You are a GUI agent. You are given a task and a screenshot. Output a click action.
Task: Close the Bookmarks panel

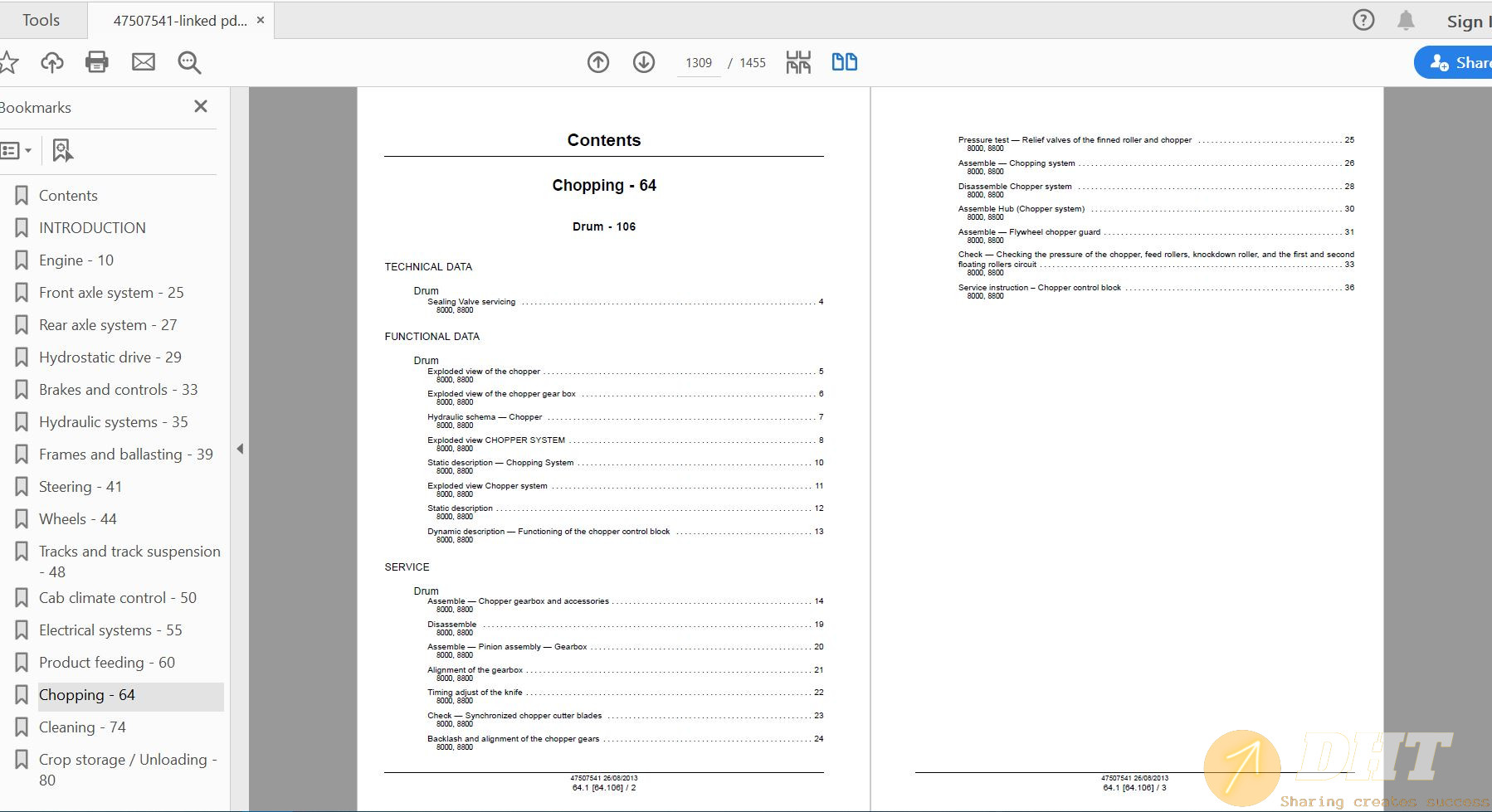[201, 106]
